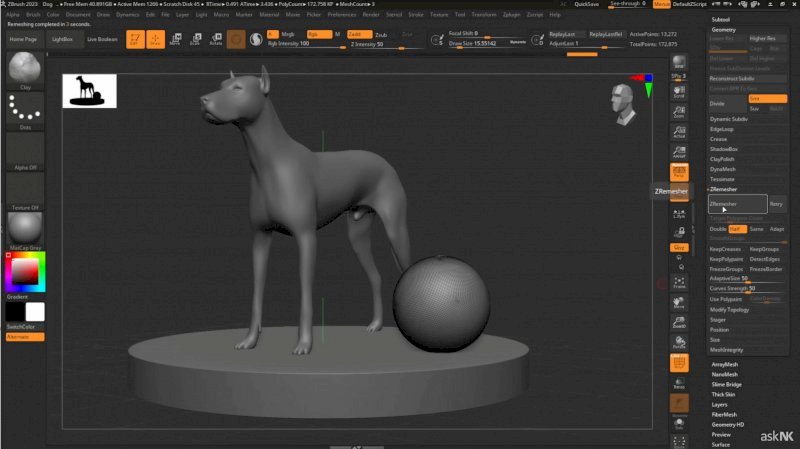Image resolution: width=800 pixels, height=449 pixels.
Task: Expand the Crease section
Action: (x=718, y=139)
